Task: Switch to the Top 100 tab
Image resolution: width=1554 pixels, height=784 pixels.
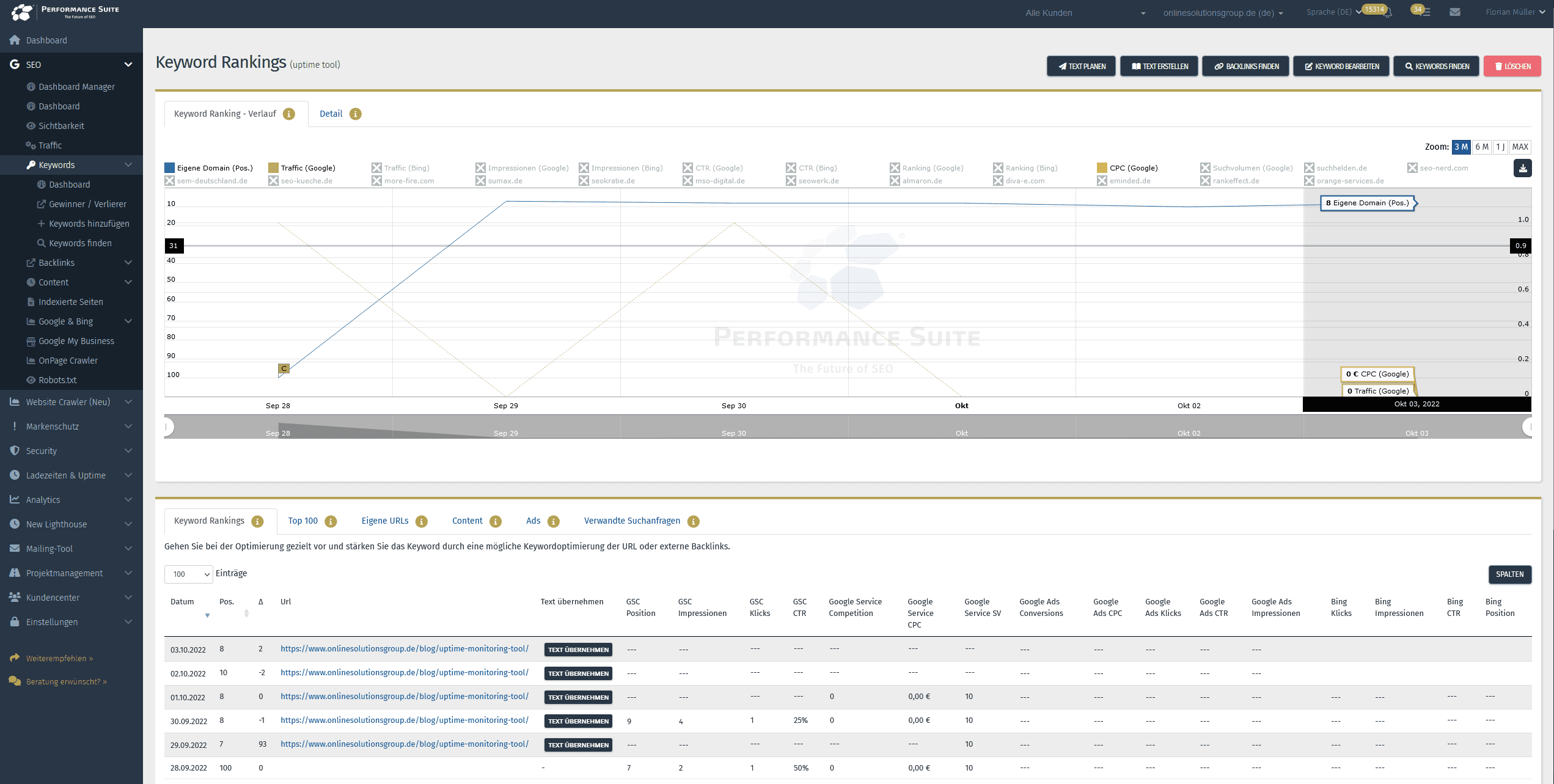Action: tap(302, 521)
